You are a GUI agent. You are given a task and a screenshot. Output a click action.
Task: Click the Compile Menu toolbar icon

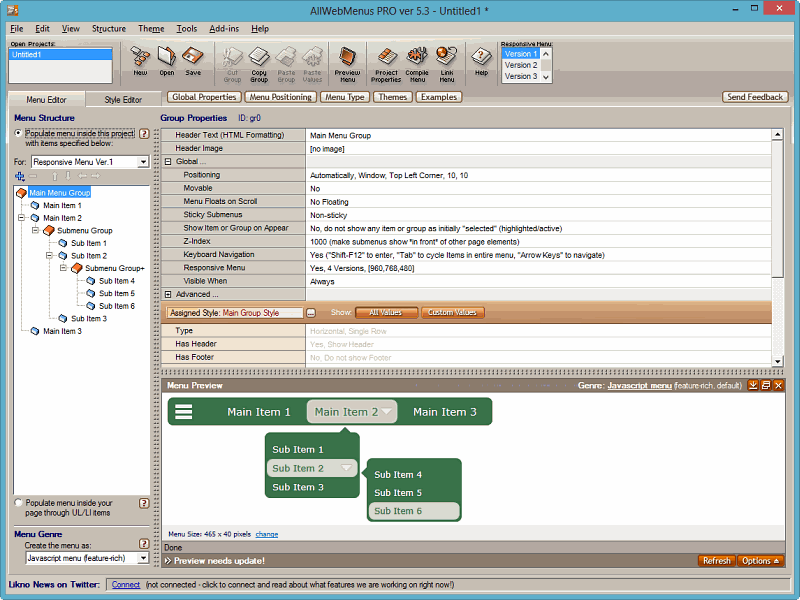[417, 61]
